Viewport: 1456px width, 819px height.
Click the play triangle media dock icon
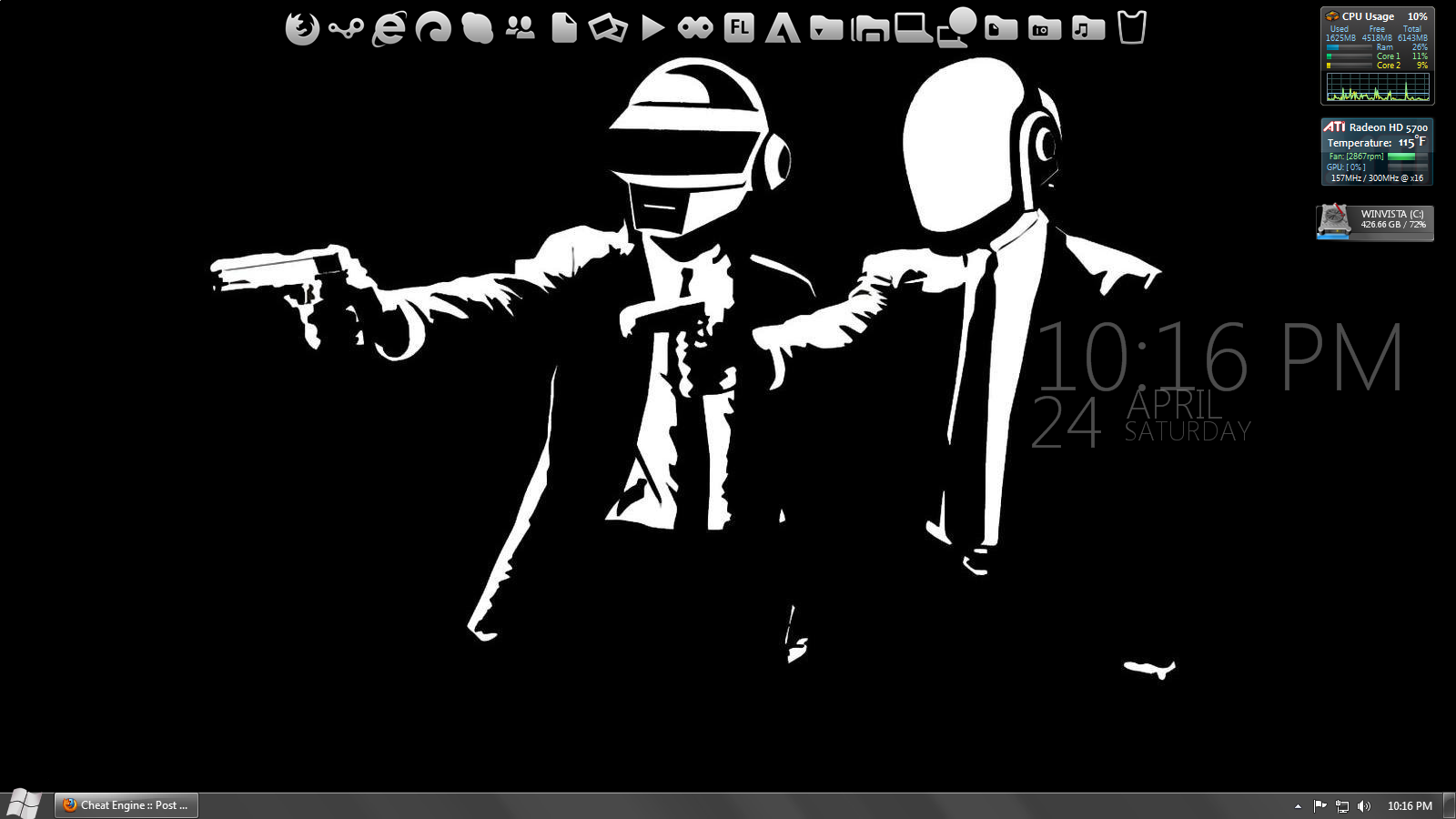[x=652, y=28]
